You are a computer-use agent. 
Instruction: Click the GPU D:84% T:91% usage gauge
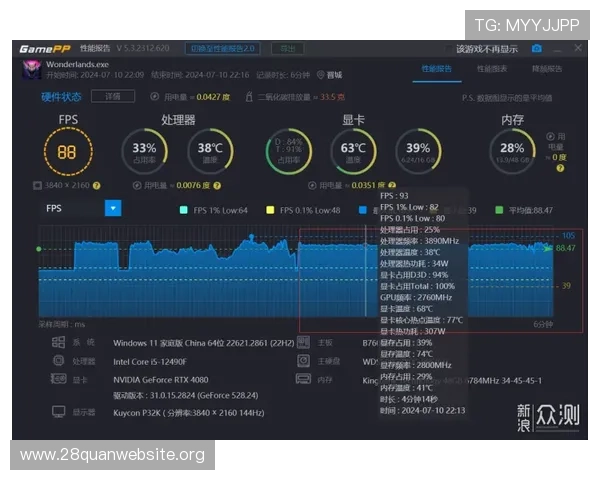[289, 152]
